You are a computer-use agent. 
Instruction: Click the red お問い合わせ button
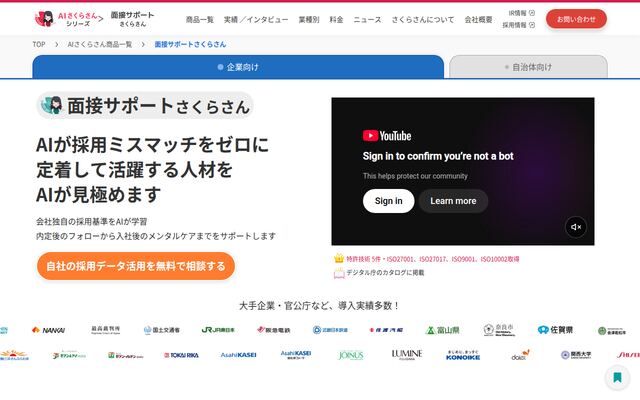576,19
